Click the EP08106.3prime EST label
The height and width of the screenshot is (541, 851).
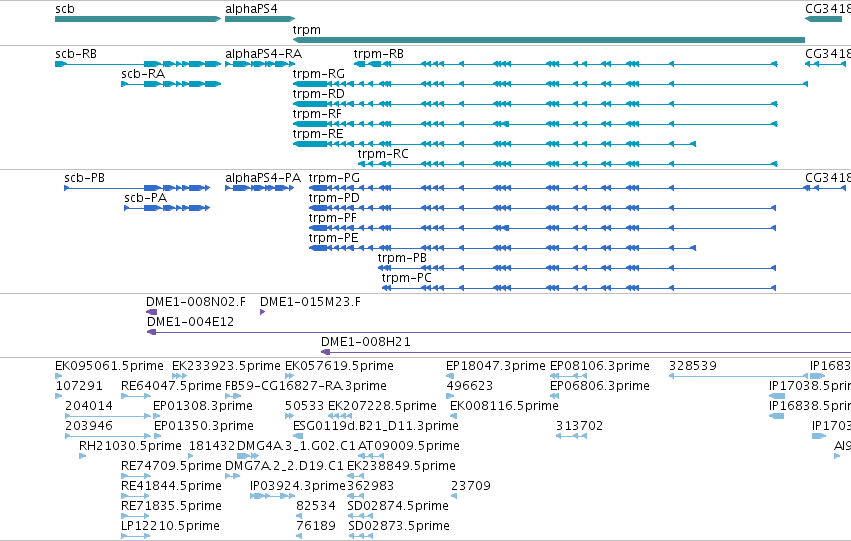[600, 366]
